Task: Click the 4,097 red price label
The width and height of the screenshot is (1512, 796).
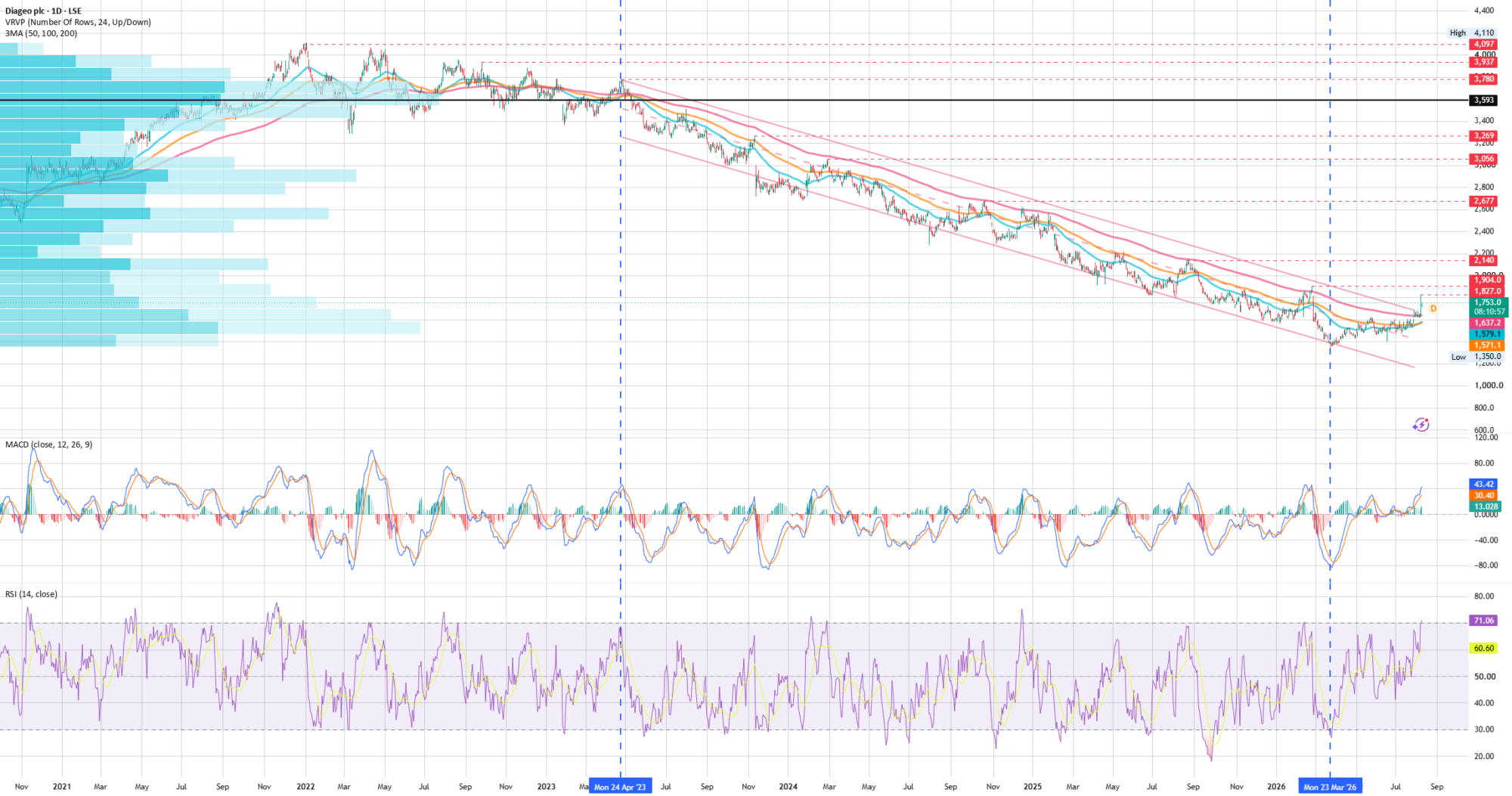Action: [x=1483, y=45]
